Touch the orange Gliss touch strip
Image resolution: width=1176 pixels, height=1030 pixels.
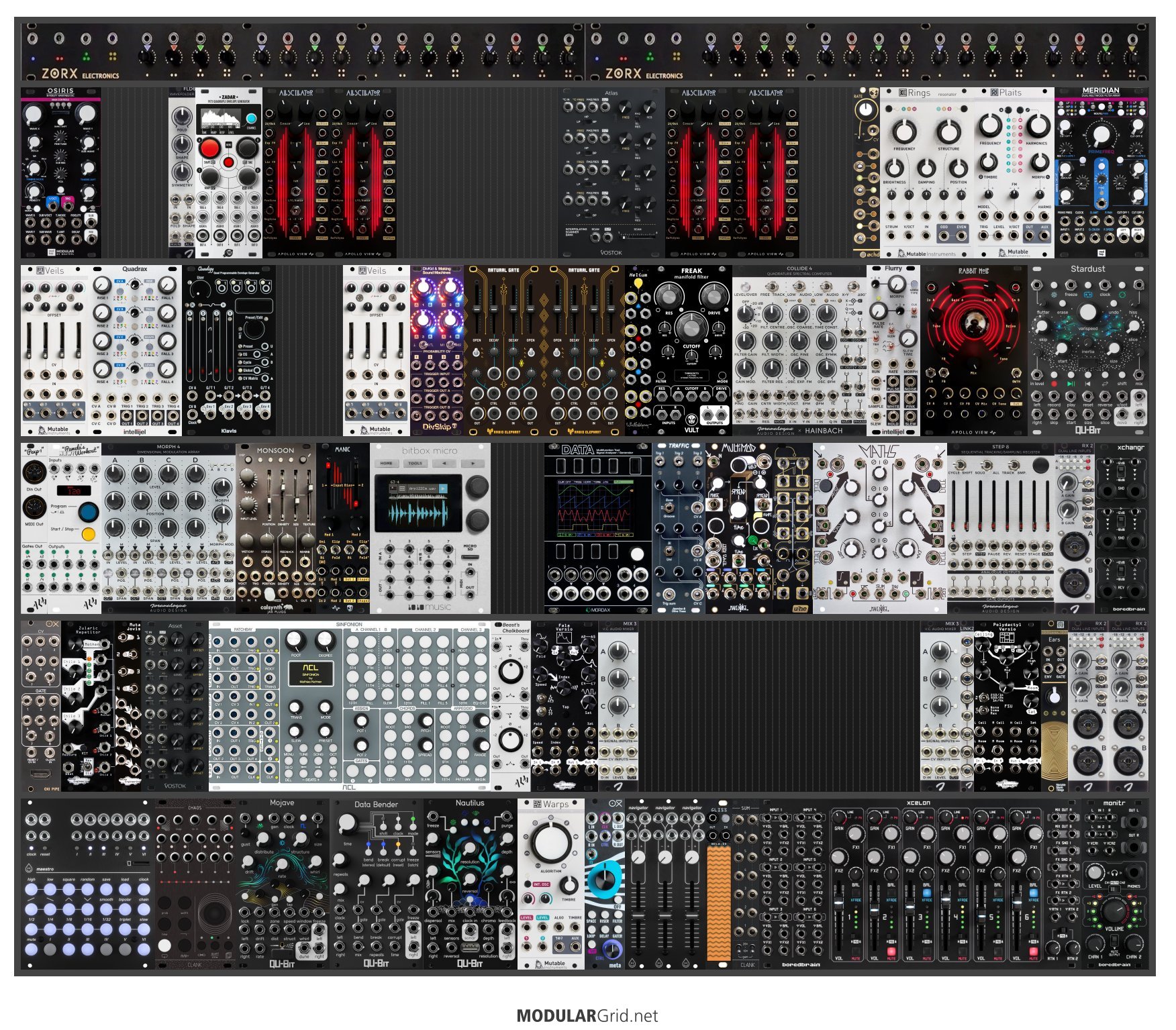point(719,902)
